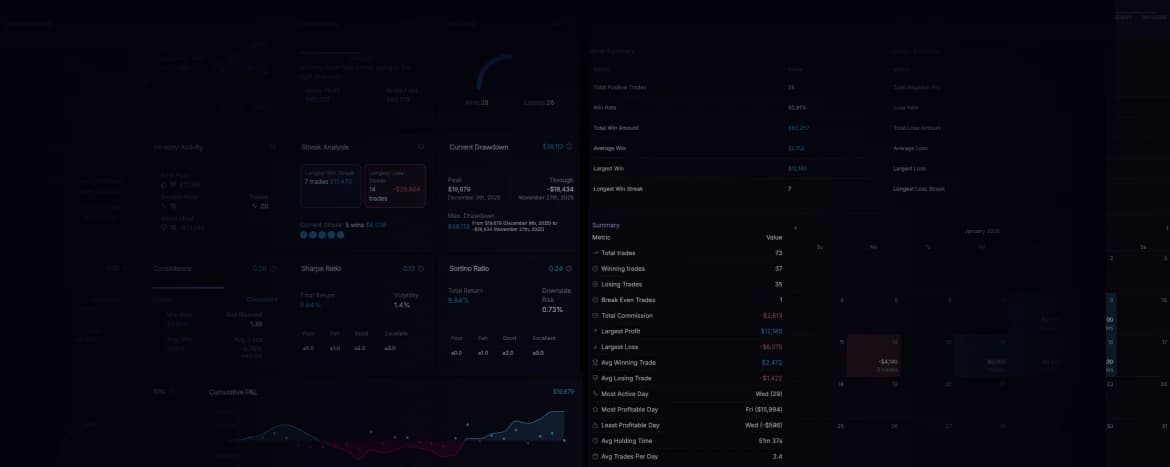Click the Winning trades row icon
This screenshot has width=1170, height=467.
596,269
